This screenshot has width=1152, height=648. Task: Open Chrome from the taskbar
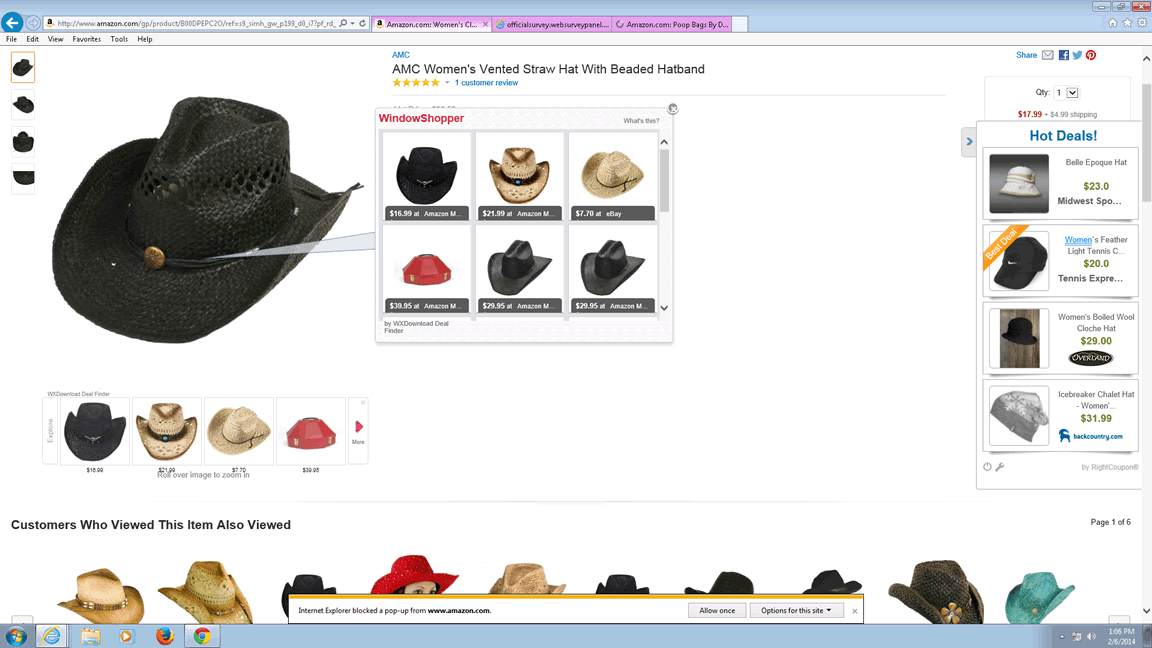(x=202, y=636)
